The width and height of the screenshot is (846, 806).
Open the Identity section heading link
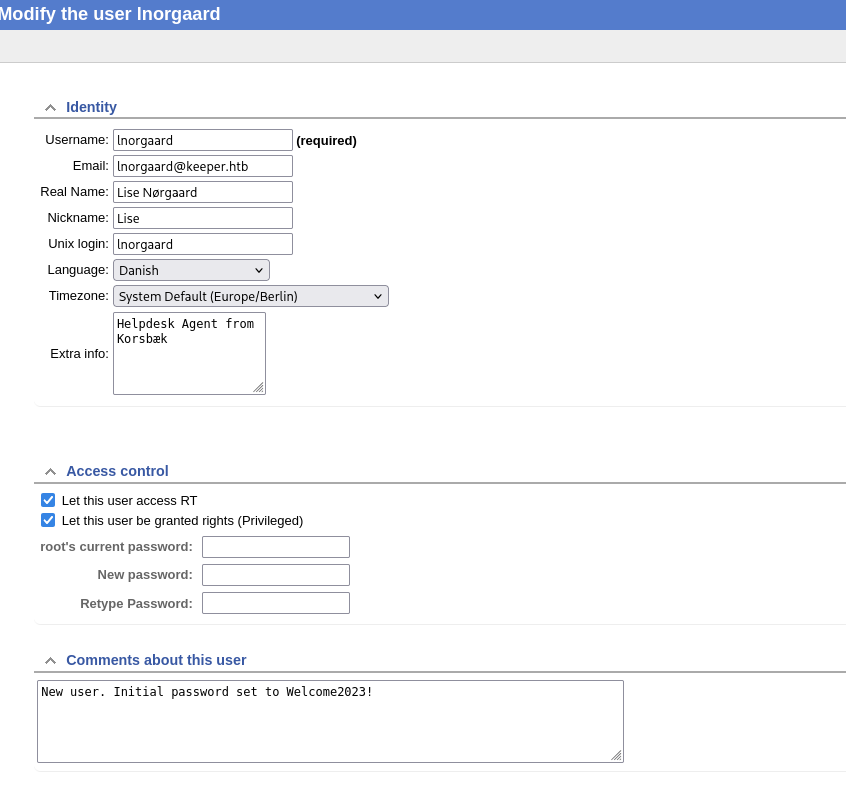[x=91, y=107]
